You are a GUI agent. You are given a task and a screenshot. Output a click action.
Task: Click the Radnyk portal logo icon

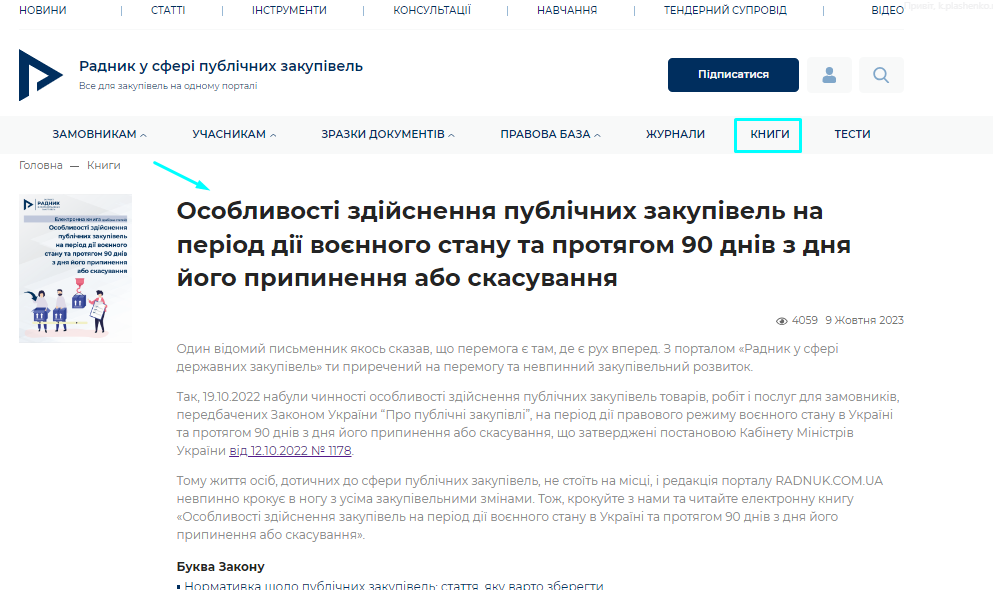click(x=41, y=75)
